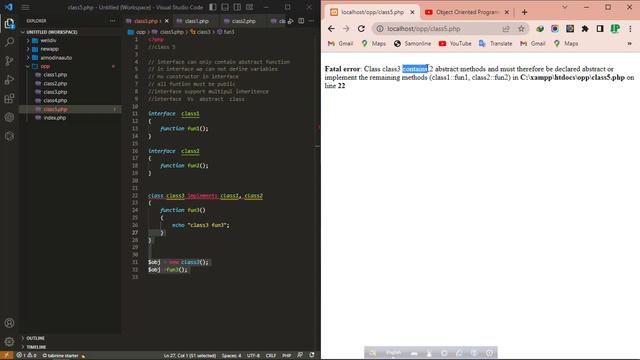Open the Samonline bookmark
640x360 pixels.
point(412,43)
